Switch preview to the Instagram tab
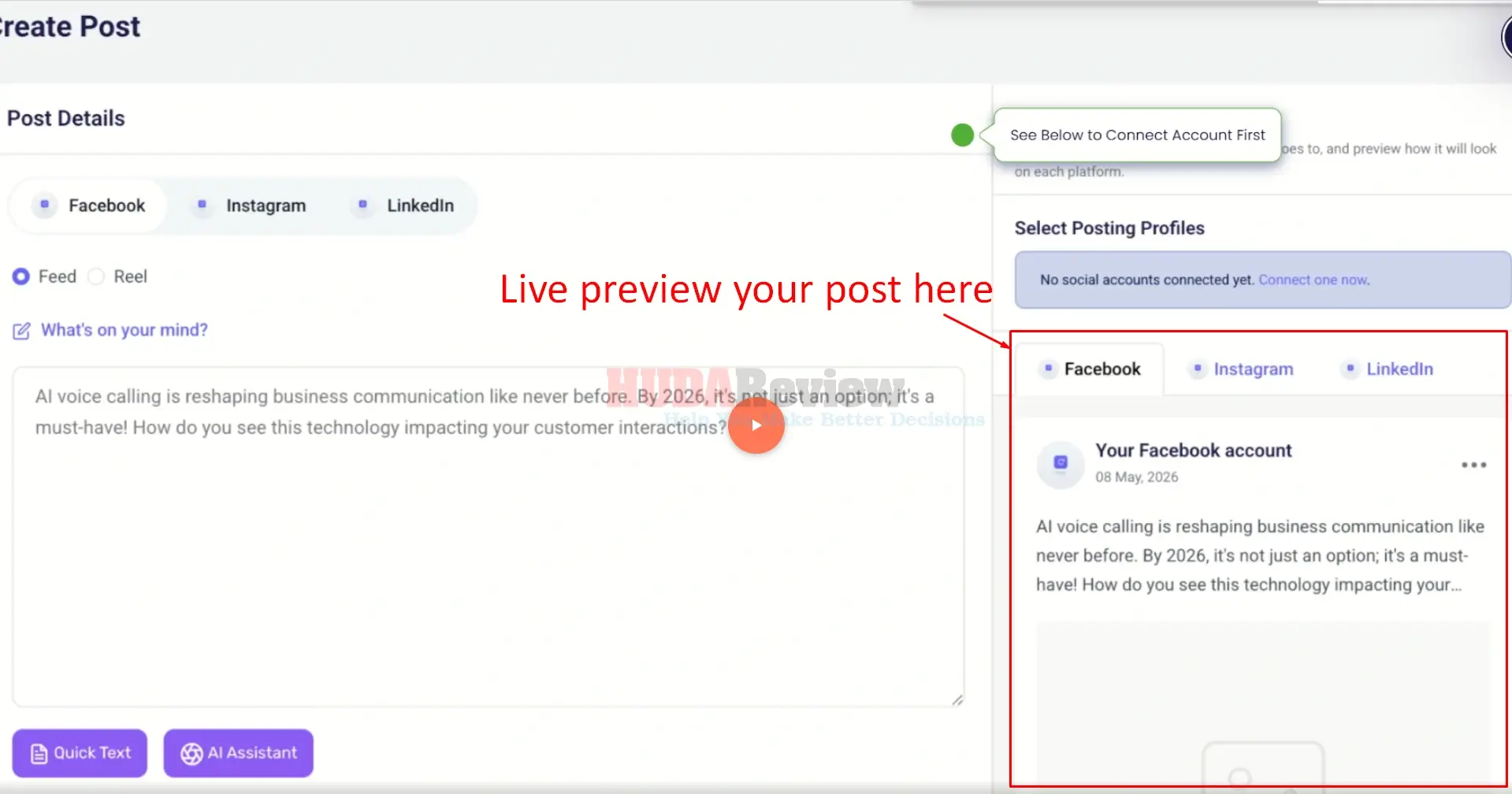The width and height of the screenshot is (1512, 794). pyautogui.click(x=1242, y=369)
